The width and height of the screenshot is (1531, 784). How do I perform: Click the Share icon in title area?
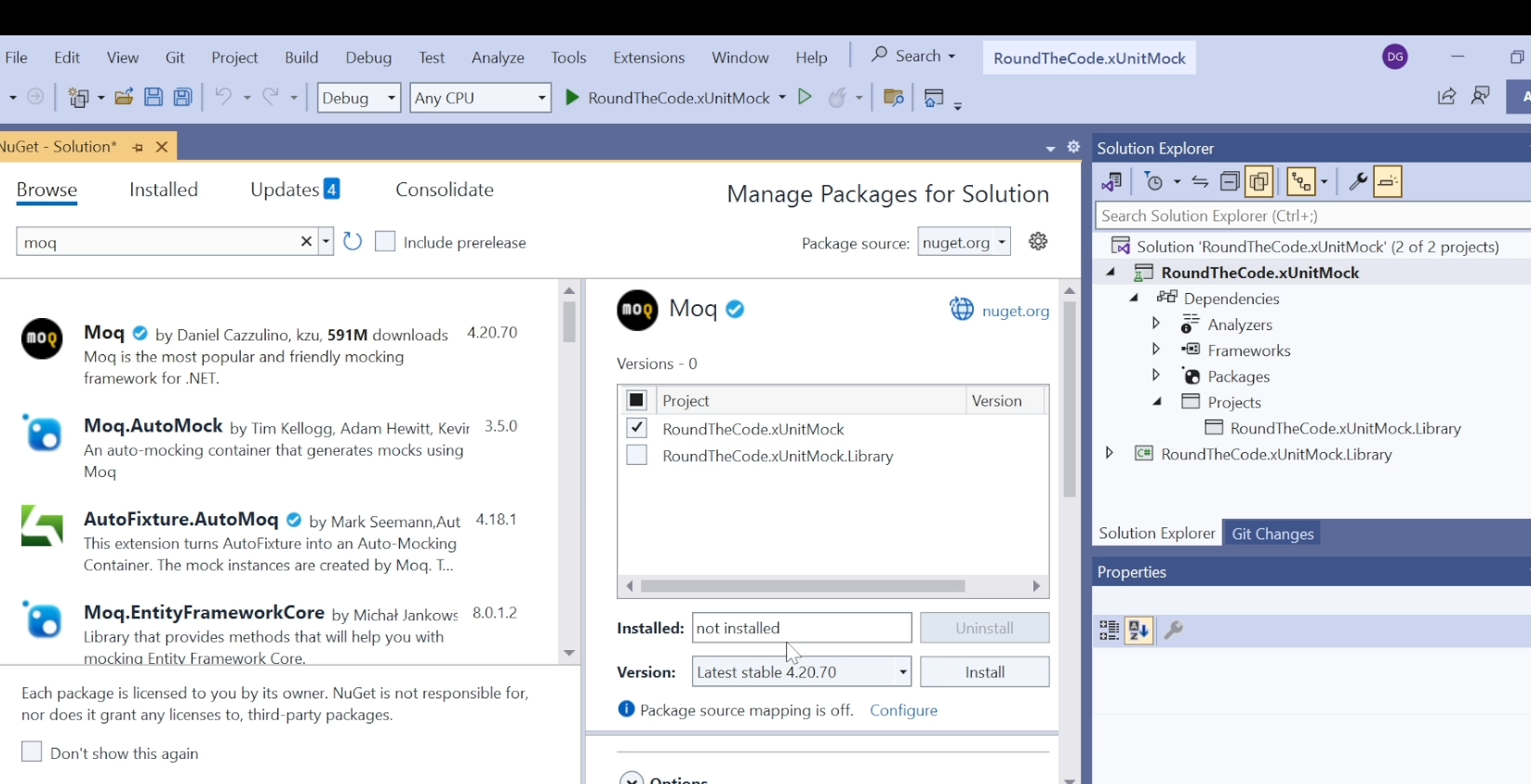[1446, 96]
